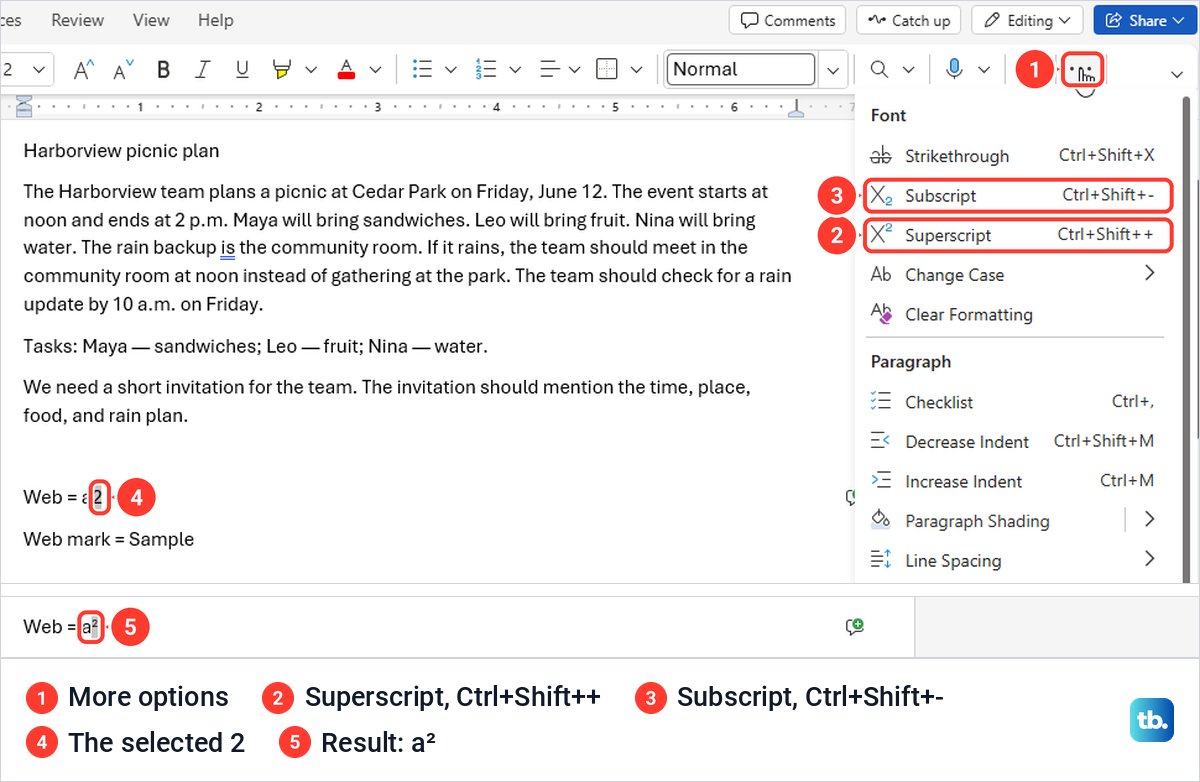Apply the yellow text highlight color
Viewport: 1200px width, 782px height.
282,69
